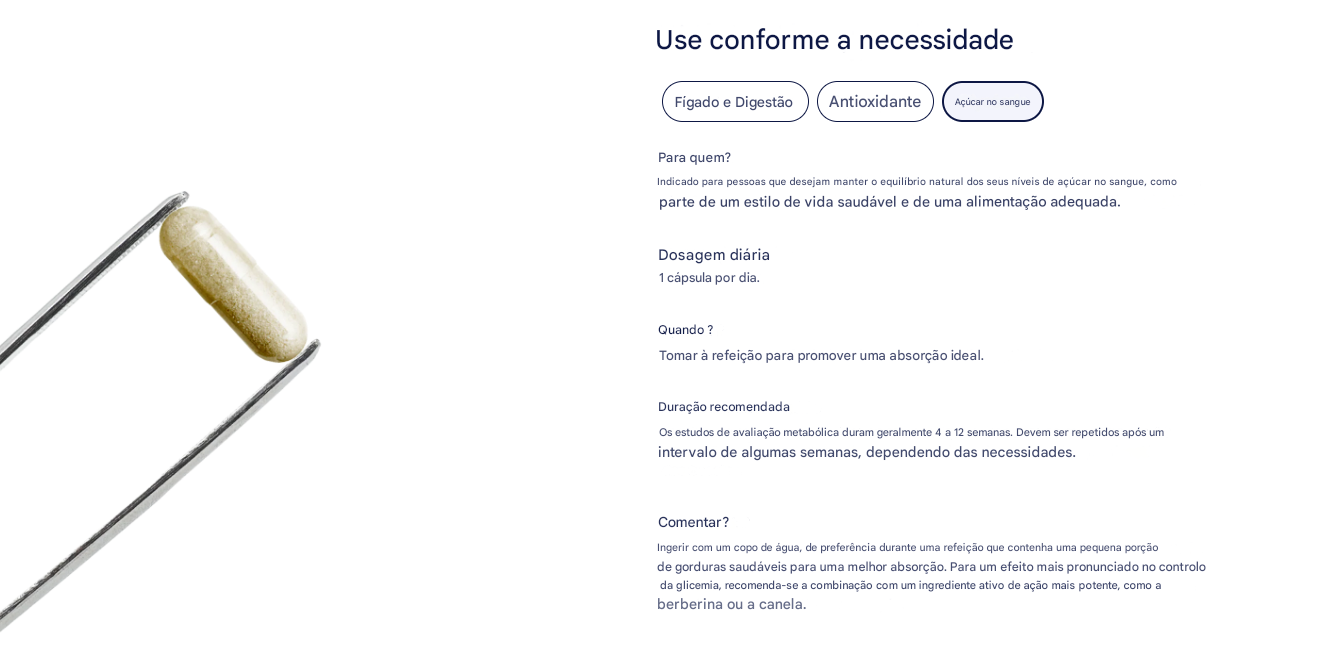Click the 'Quando ?' label
The image size is (1333, 647).
click(x=685, y=330)
